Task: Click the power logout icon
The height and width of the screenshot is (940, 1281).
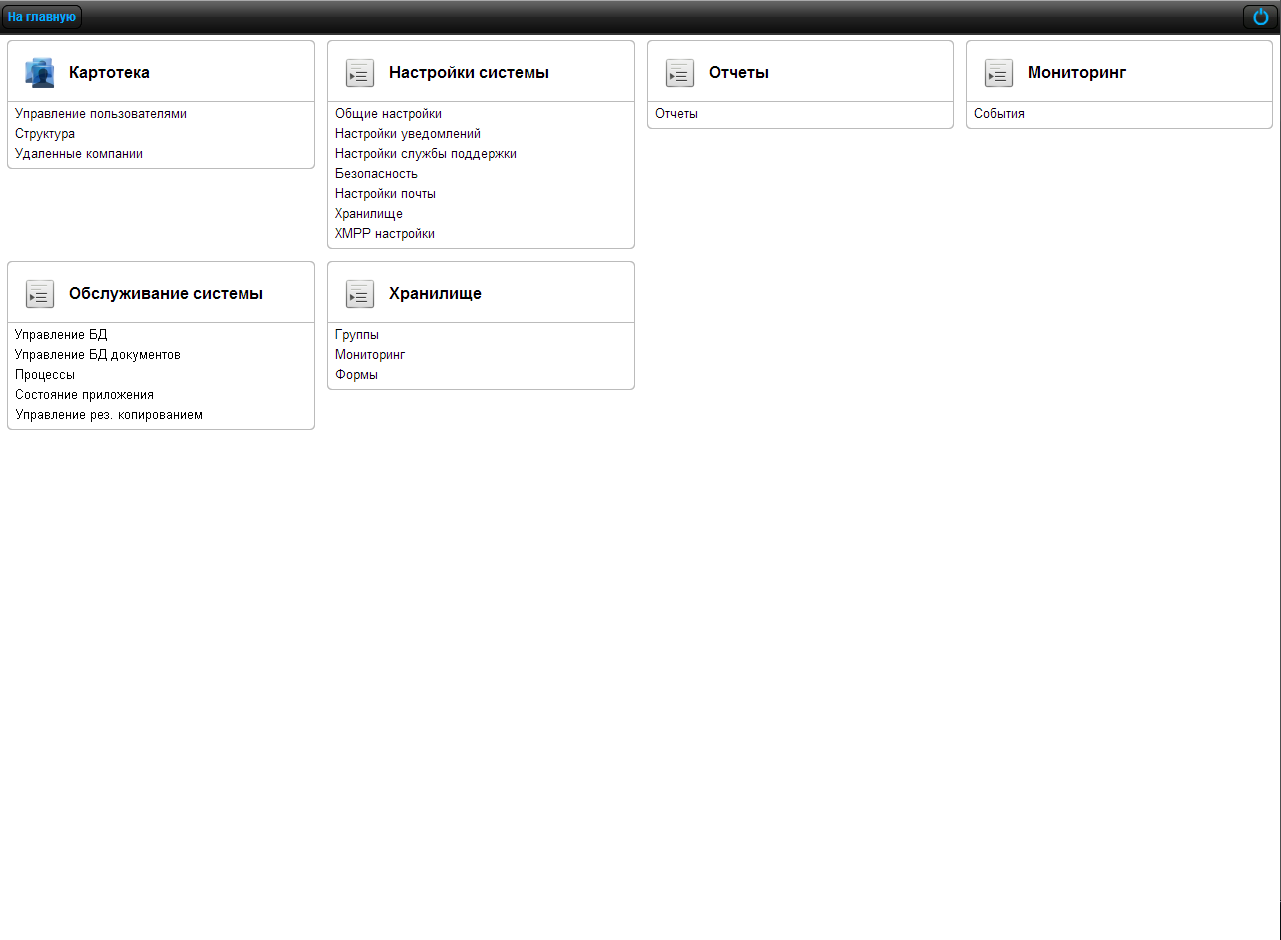Action: tap(1260, 17)
